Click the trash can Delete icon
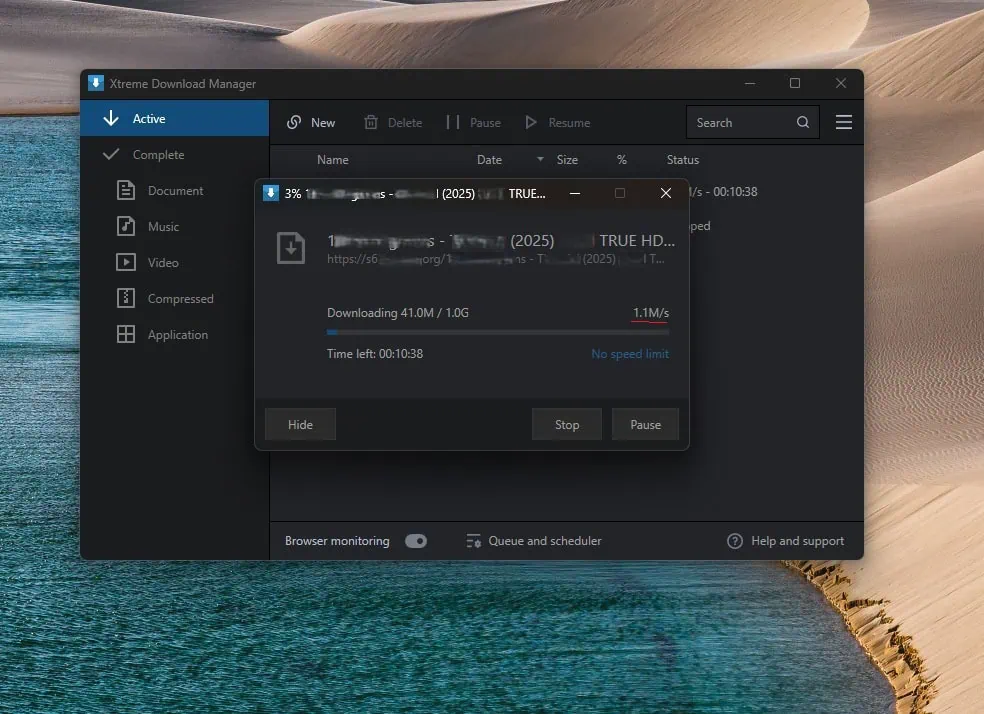This screenshot has width=984, height=714. 371,122
